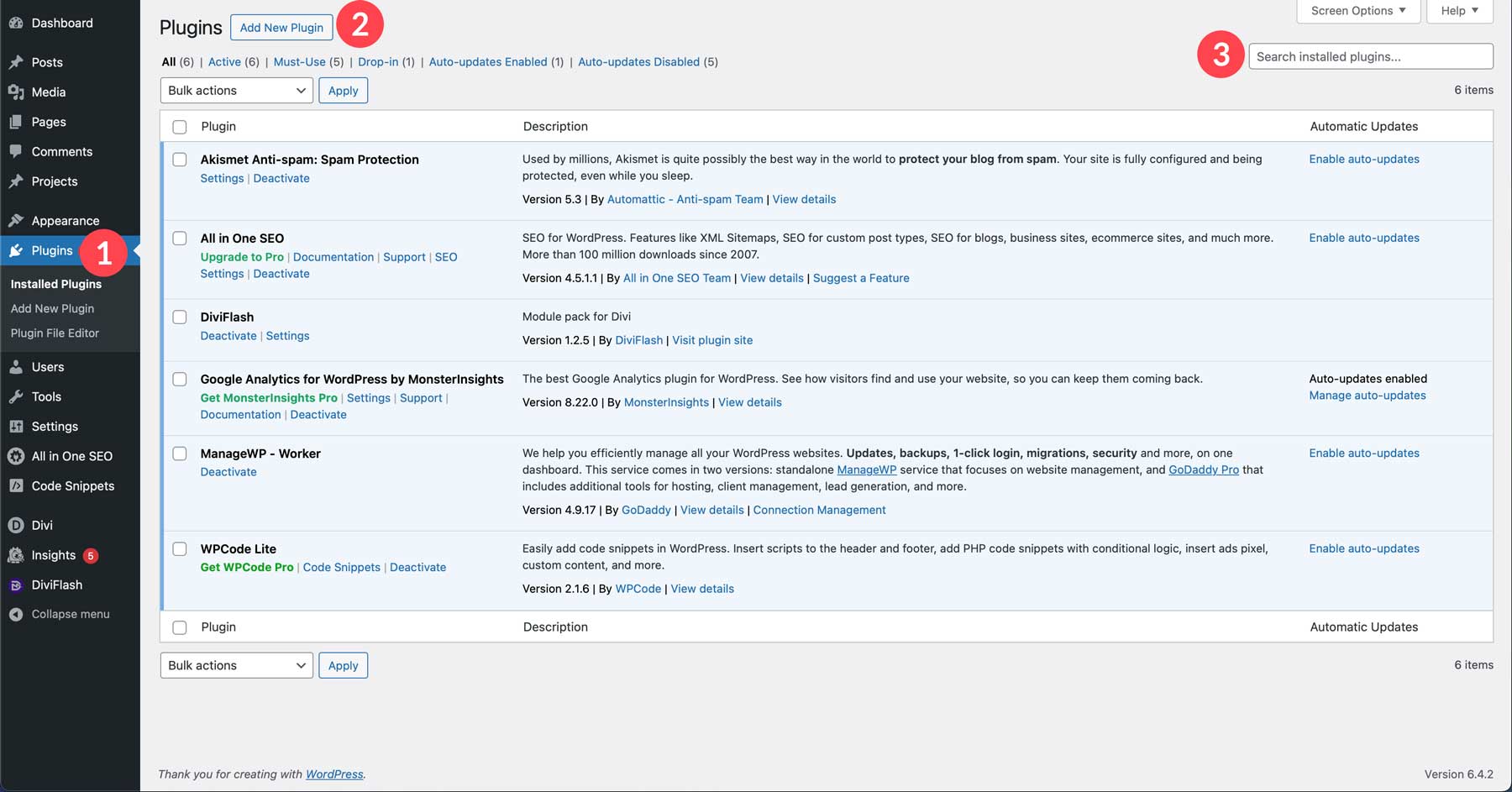Check the Akismet Anti-spam plugin checkbox
The image size is (1512, 792).
point(180,160)
